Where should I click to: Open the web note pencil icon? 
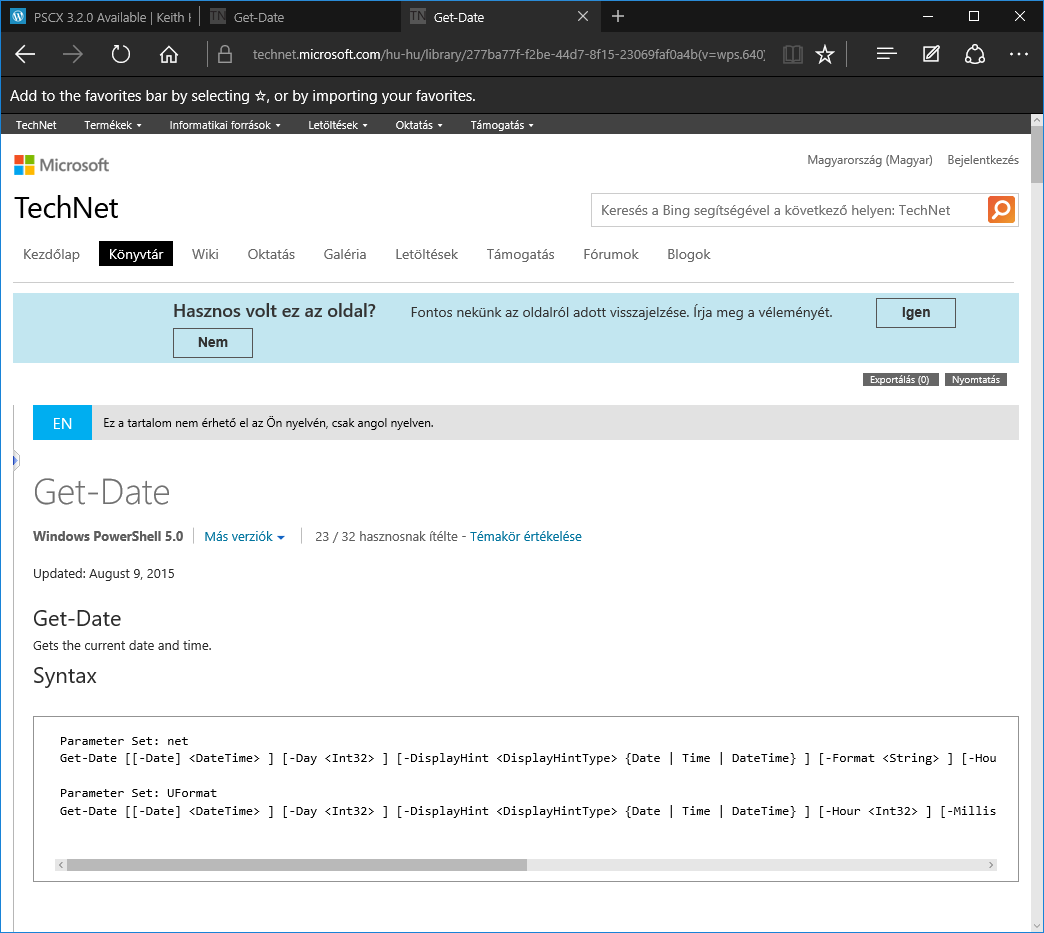point(931,55)
